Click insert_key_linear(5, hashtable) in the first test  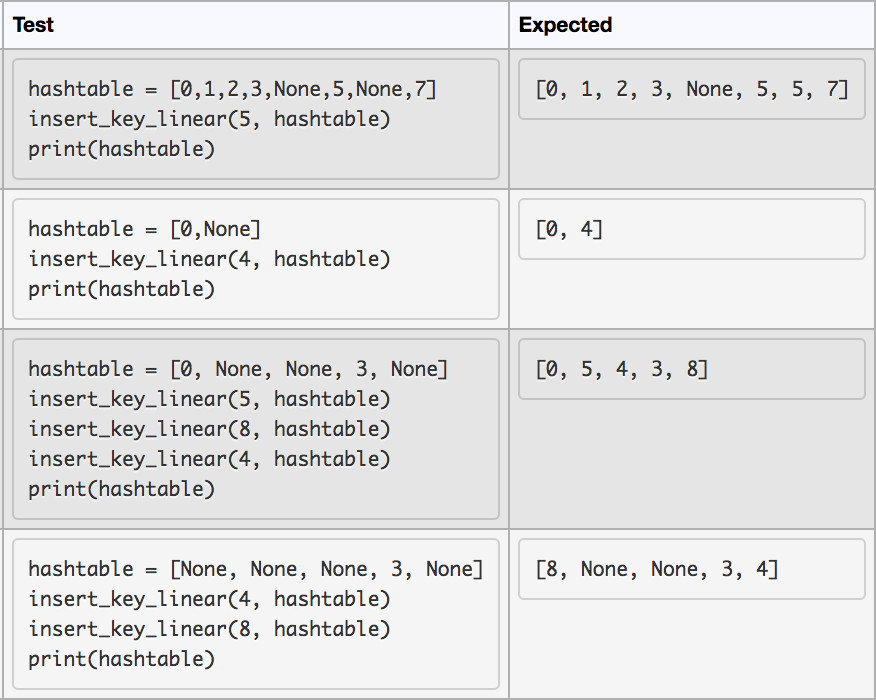[x=209, y=119]
